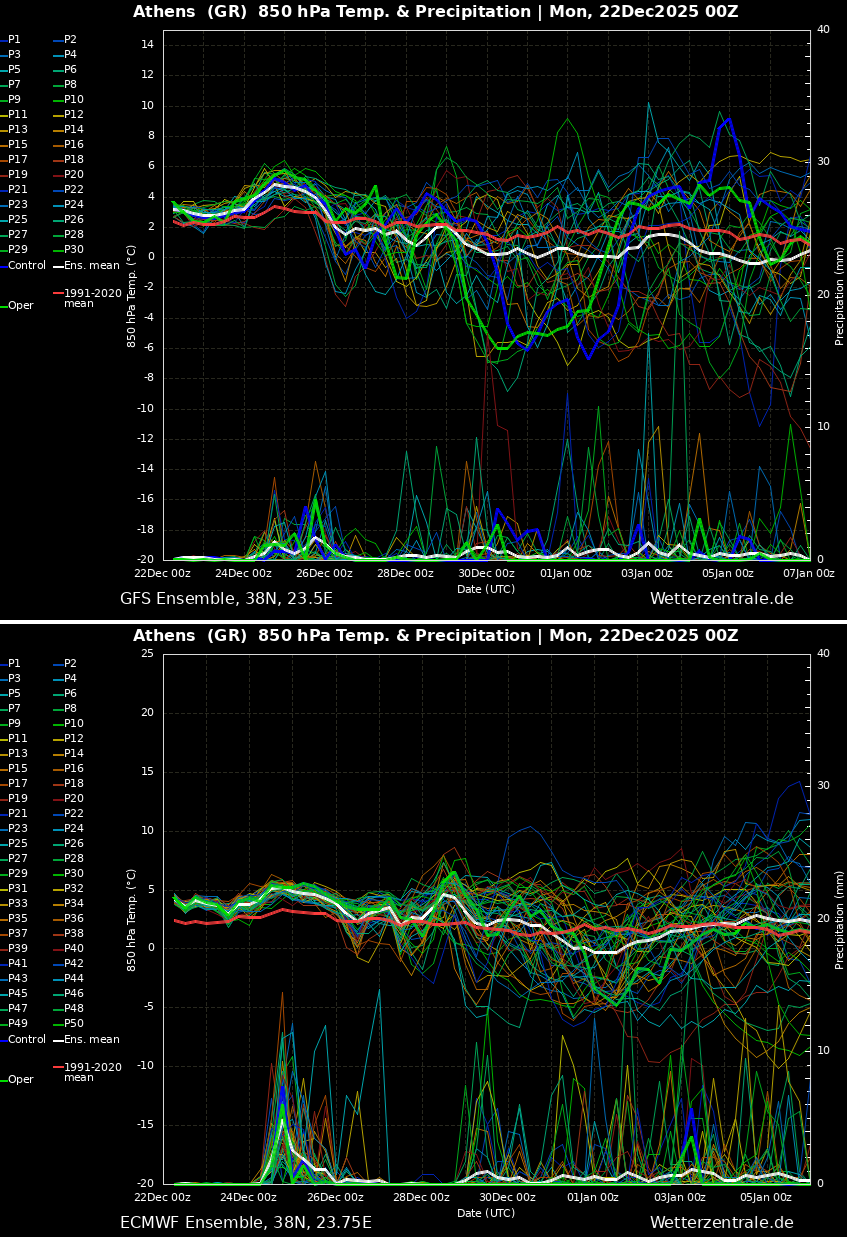Image resolution: width=847 pixels, height=1237 pixels.
Task: Toggle the P45 member in ECMWF legend
Action: [x=18, y=994]
